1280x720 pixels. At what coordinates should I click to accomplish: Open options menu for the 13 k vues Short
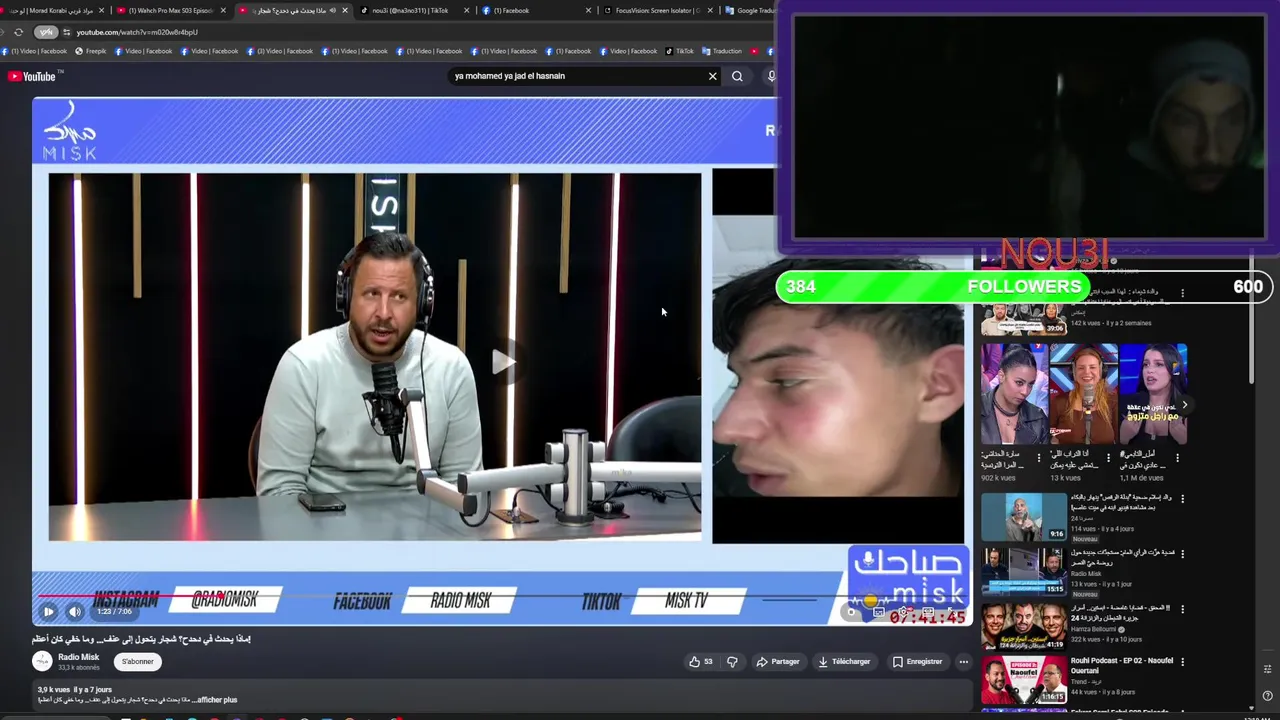click(x=1107, y=458)
